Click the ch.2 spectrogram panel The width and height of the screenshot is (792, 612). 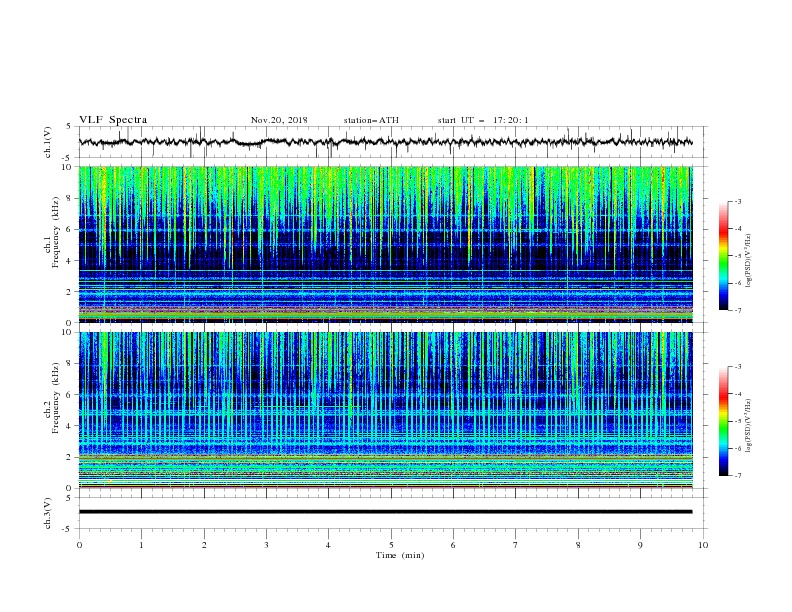click(385, 410)
